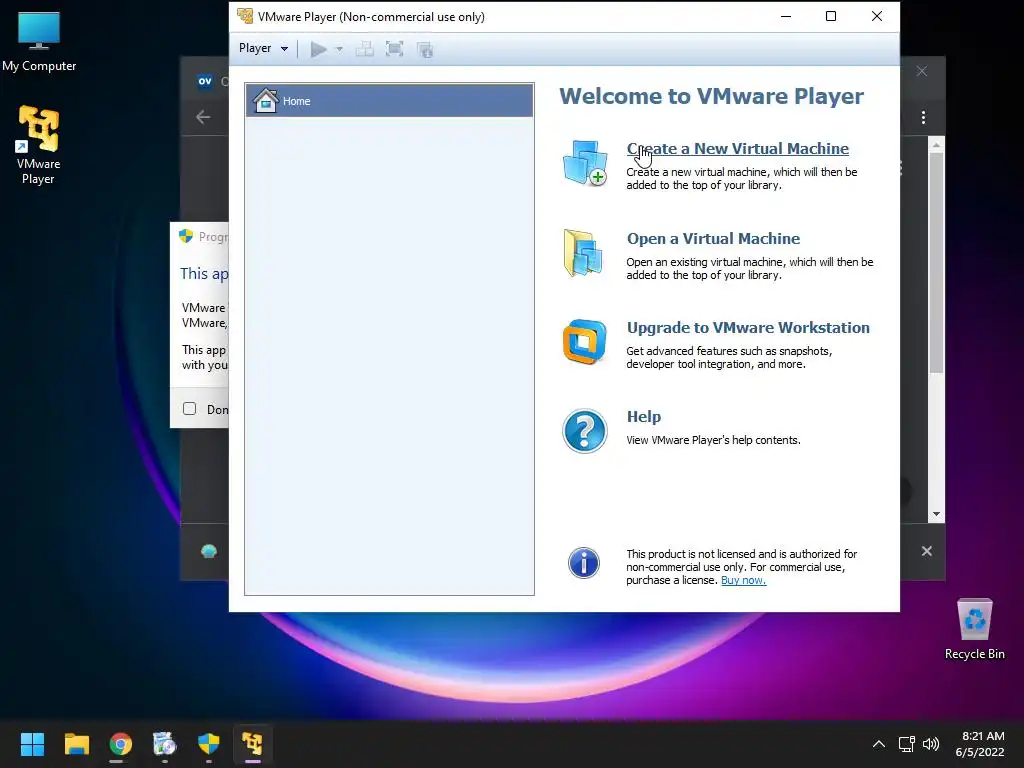1024x768 pixels.
Task: Open Google Chrome from the taskbar
Action: [120, 744]
